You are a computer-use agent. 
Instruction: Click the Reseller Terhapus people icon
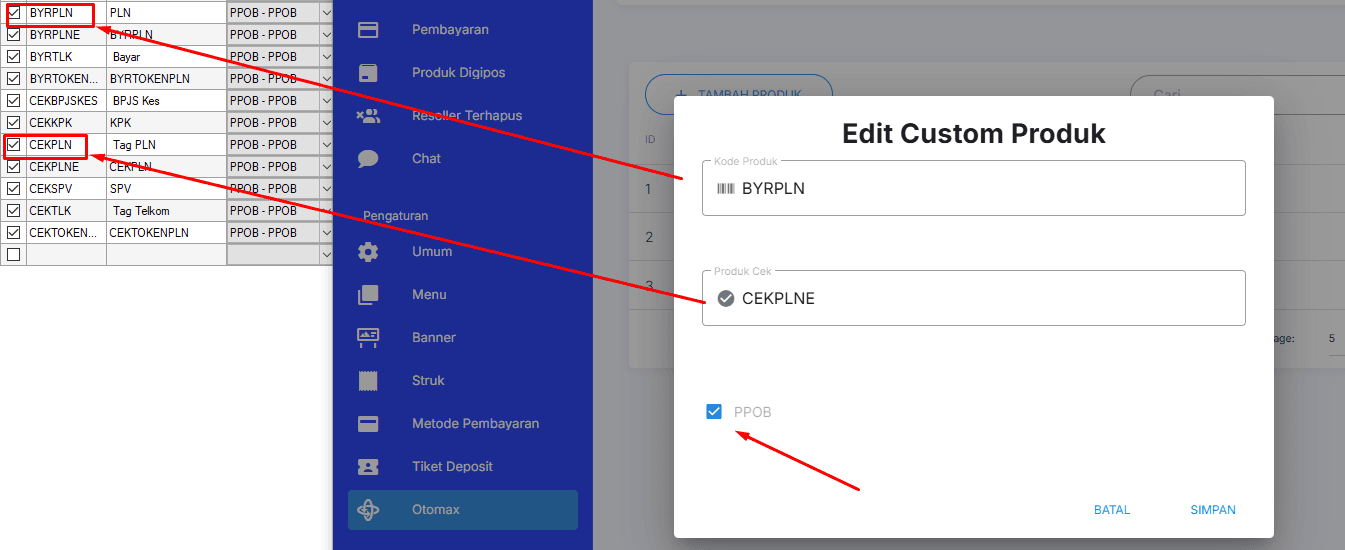(x=368, y=116)
